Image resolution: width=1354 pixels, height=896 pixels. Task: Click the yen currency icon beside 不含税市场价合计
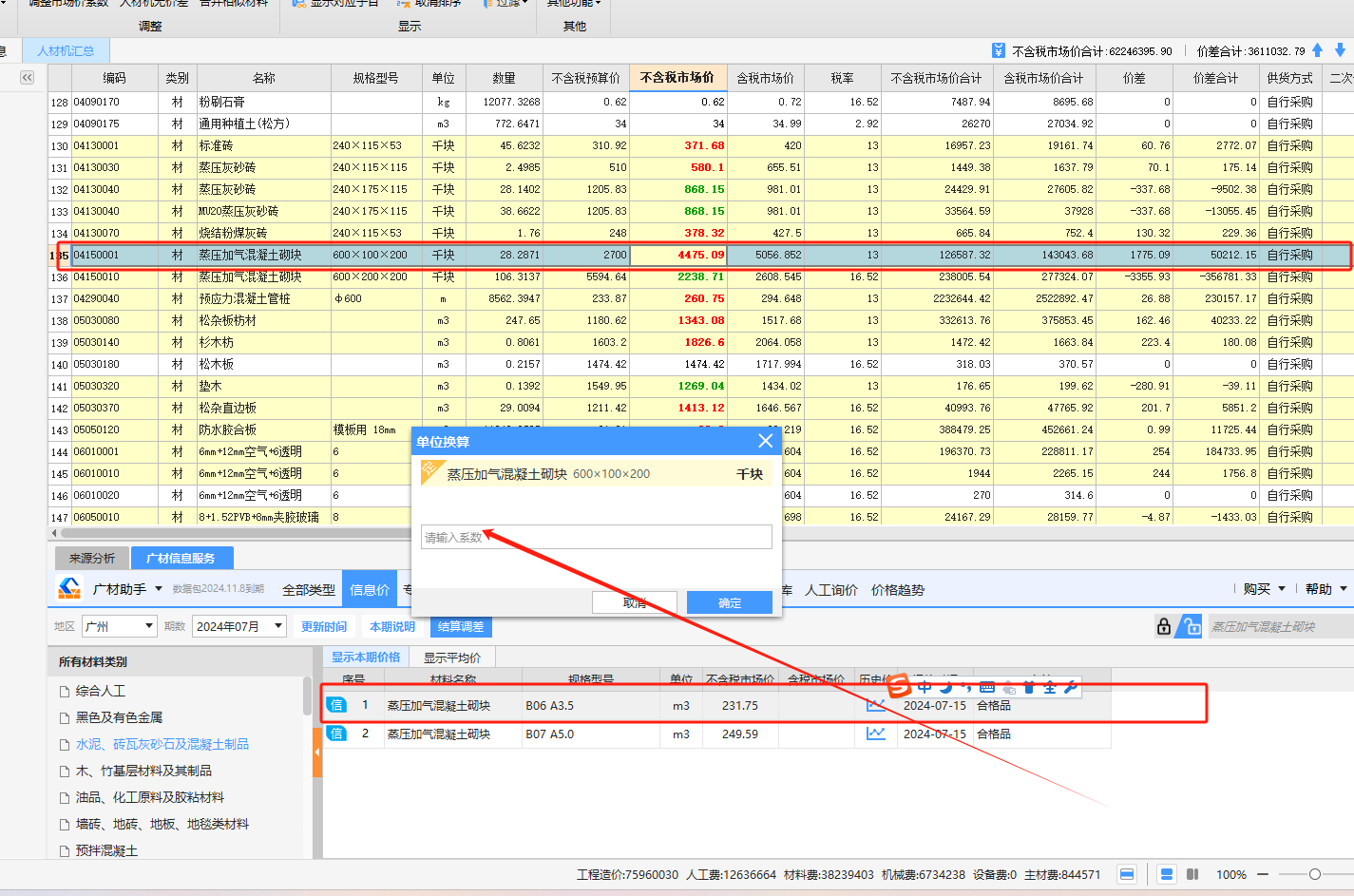coord(999,50)
